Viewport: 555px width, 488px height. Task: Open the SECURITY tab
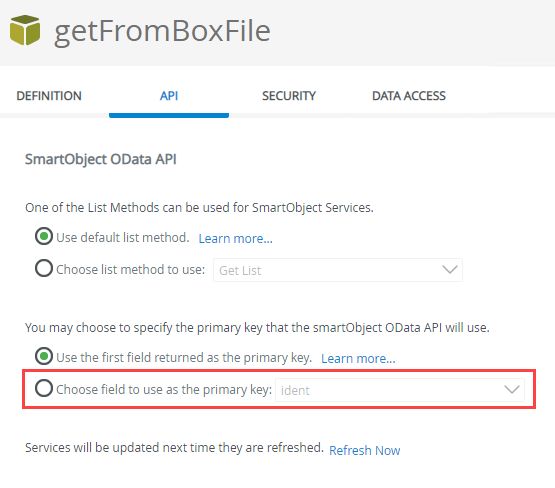[x=289, y=96]
